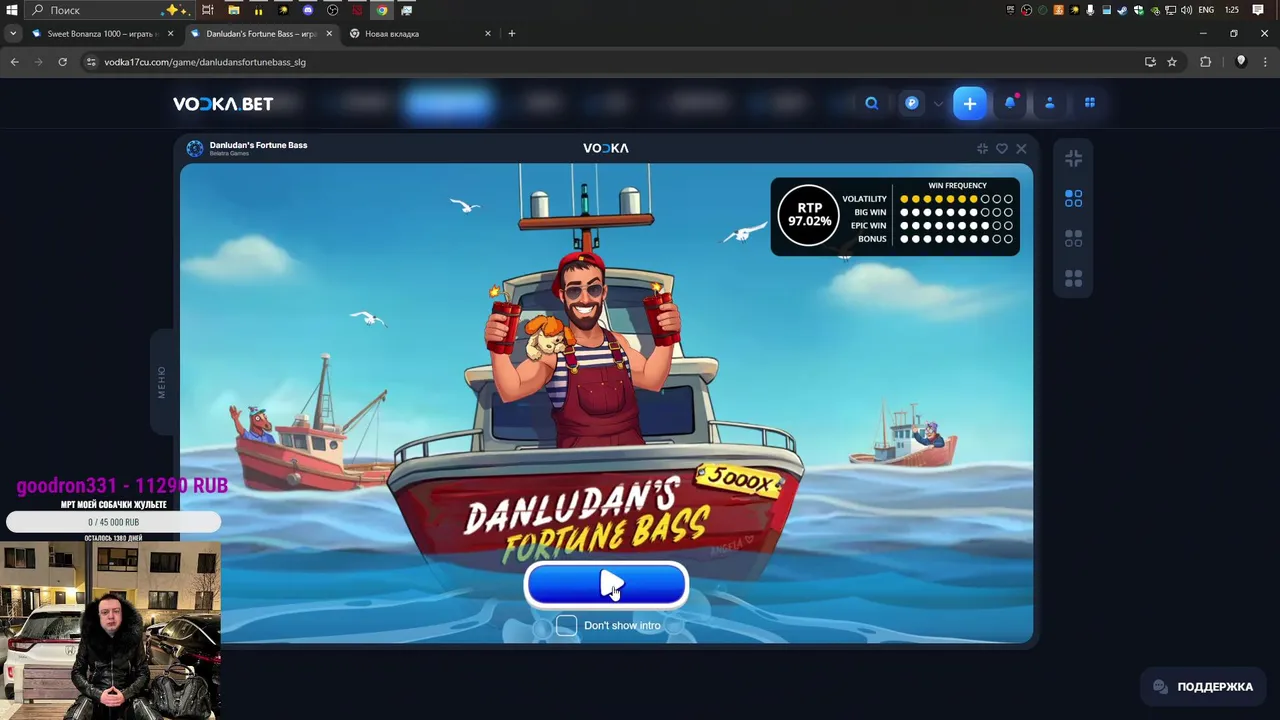Open the site search magnifier icon
The height and width of the screenshot is (720, 1280).
pos(872,103)
